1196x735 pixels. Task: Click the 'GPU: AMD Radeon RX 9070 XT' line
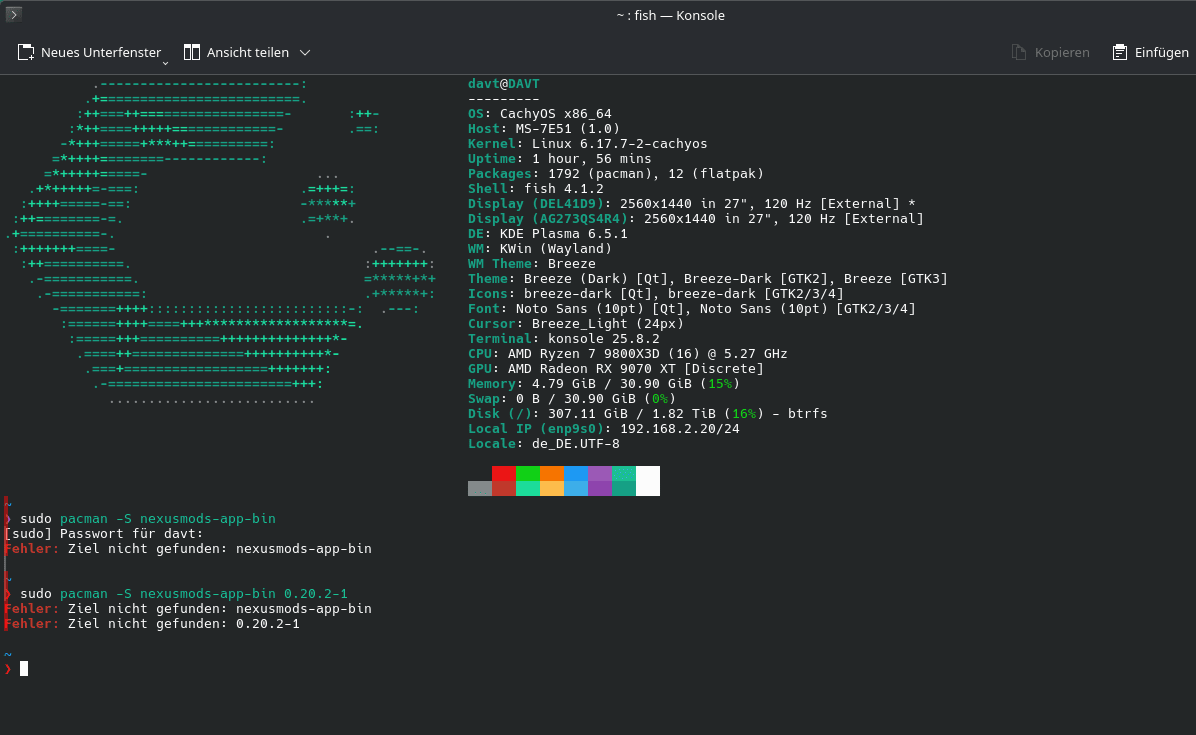click(x=616, y=369)
